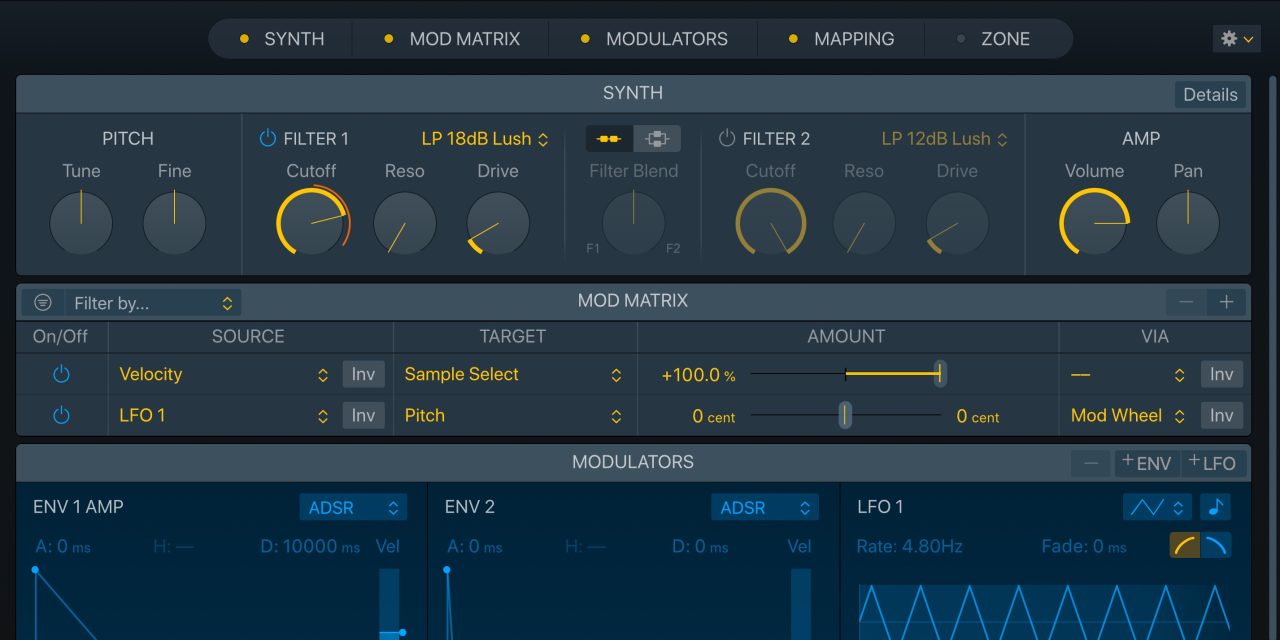
Task: Select the LFO fade-out curve icon
Action: pyautogui.click(x=1216, y=546)
